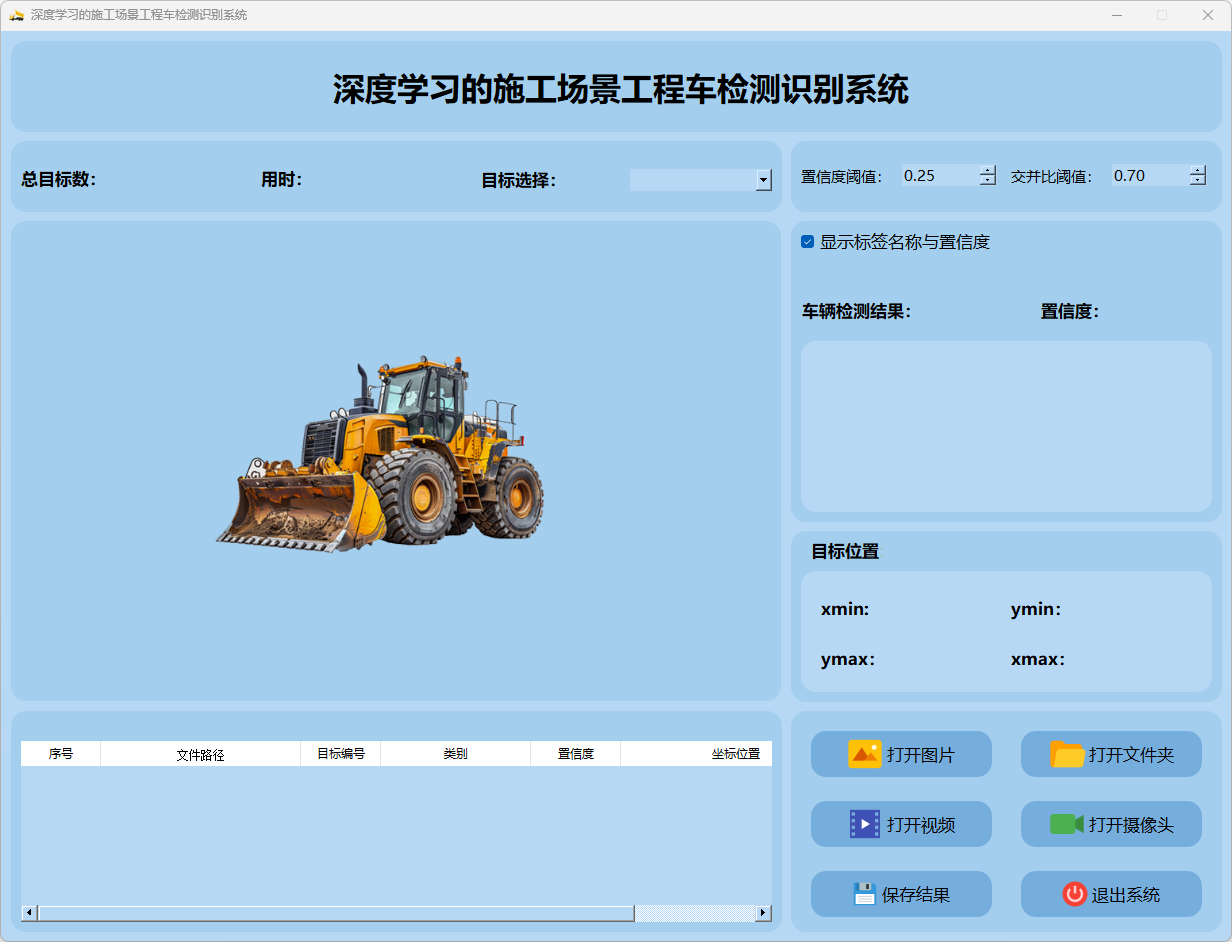Click the 置信度 column header in table
Screen dimensions: 1232x942
pyautogui.click(x=575, y=754)
